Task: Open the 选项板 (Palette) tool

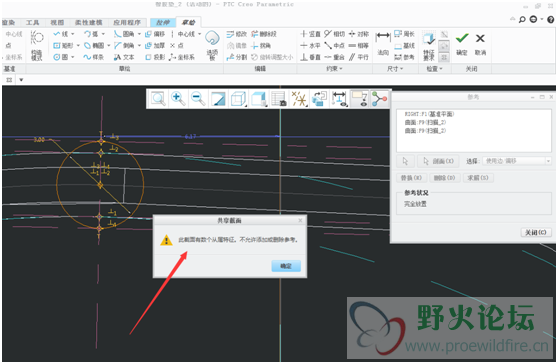Action: [x=212, y=46]
